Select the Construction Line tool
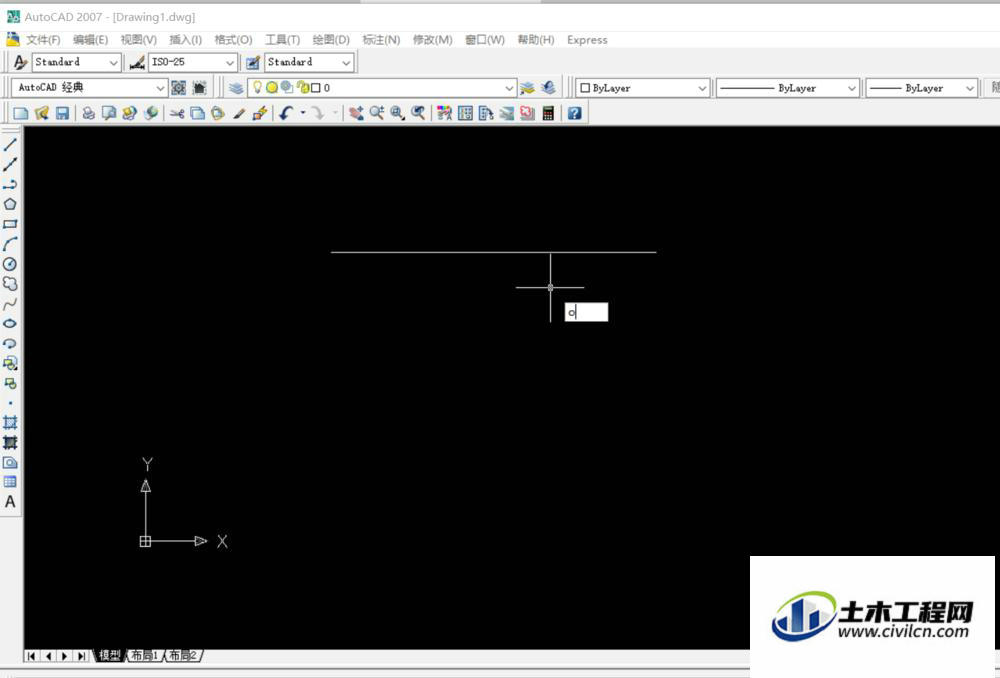Viewport: 1000px width, 678px height. click(10, 164)
